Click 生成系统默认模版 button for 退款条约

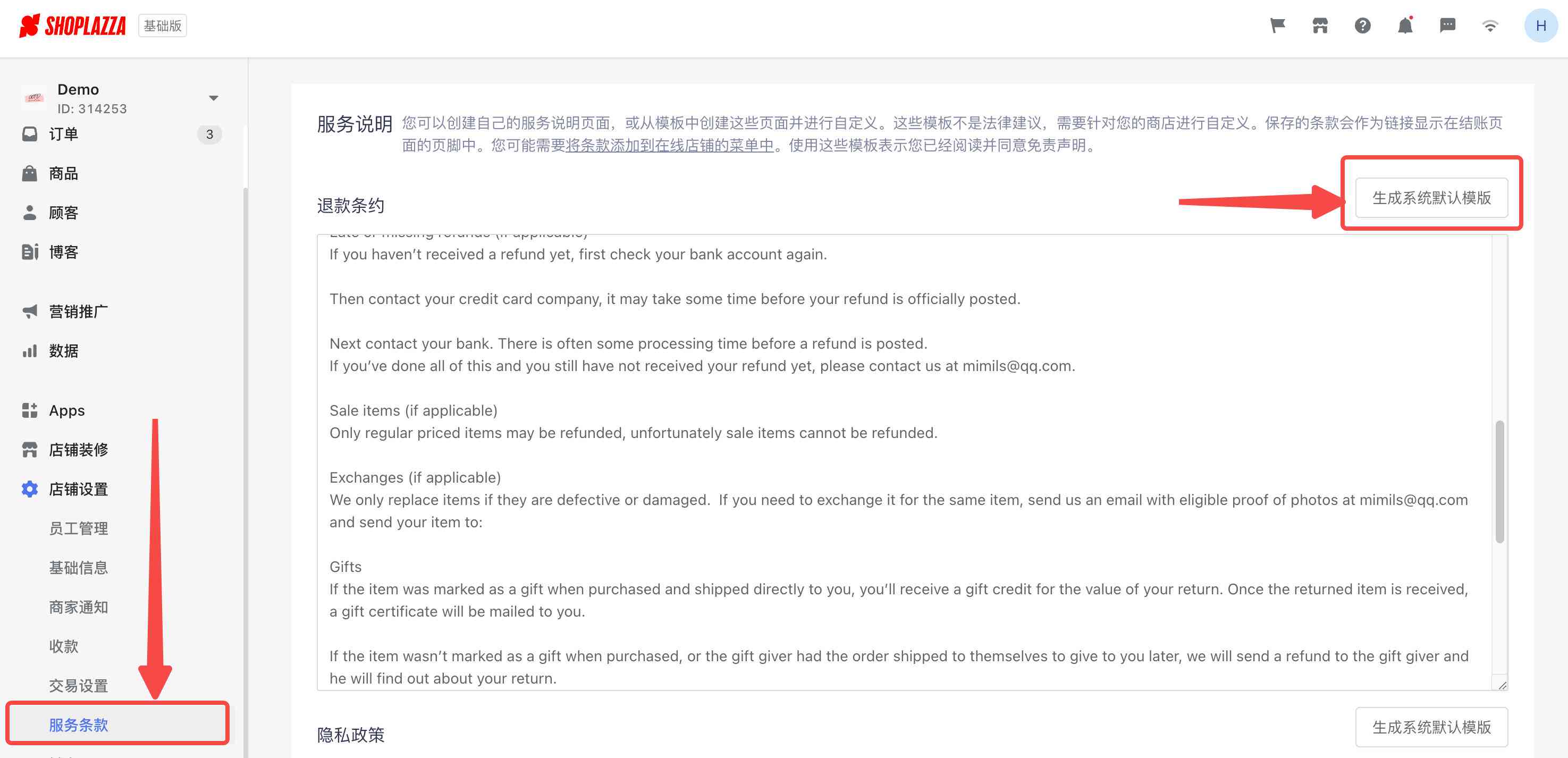tap(1433, 197)
